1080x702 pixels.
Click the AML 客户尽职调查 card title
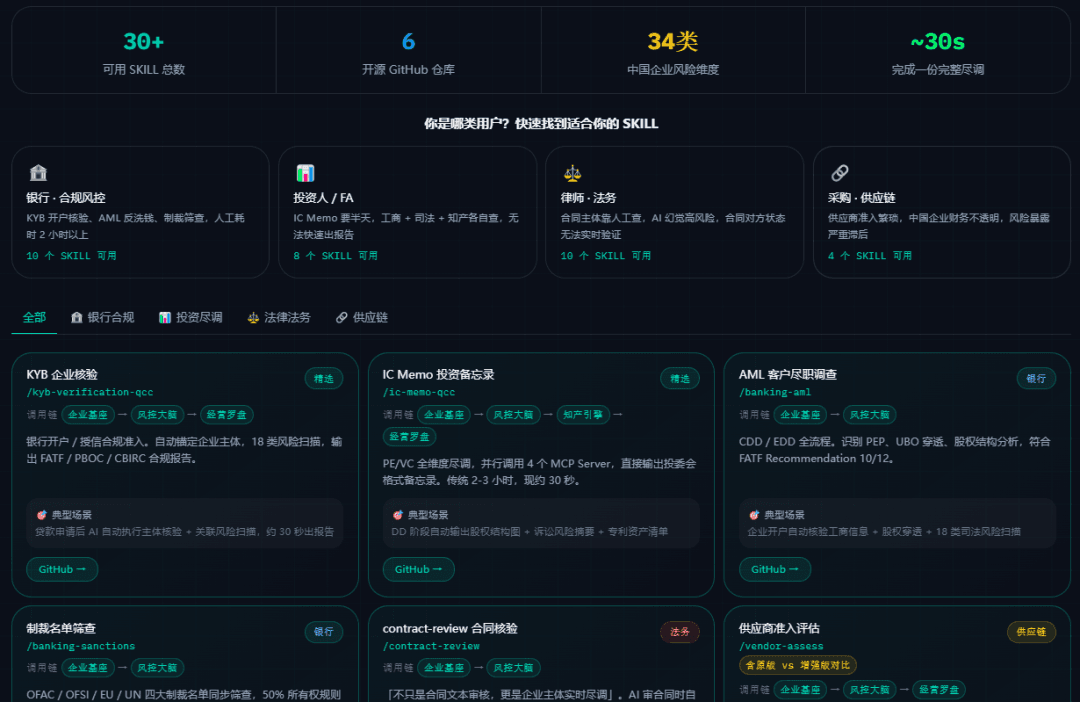787,375
